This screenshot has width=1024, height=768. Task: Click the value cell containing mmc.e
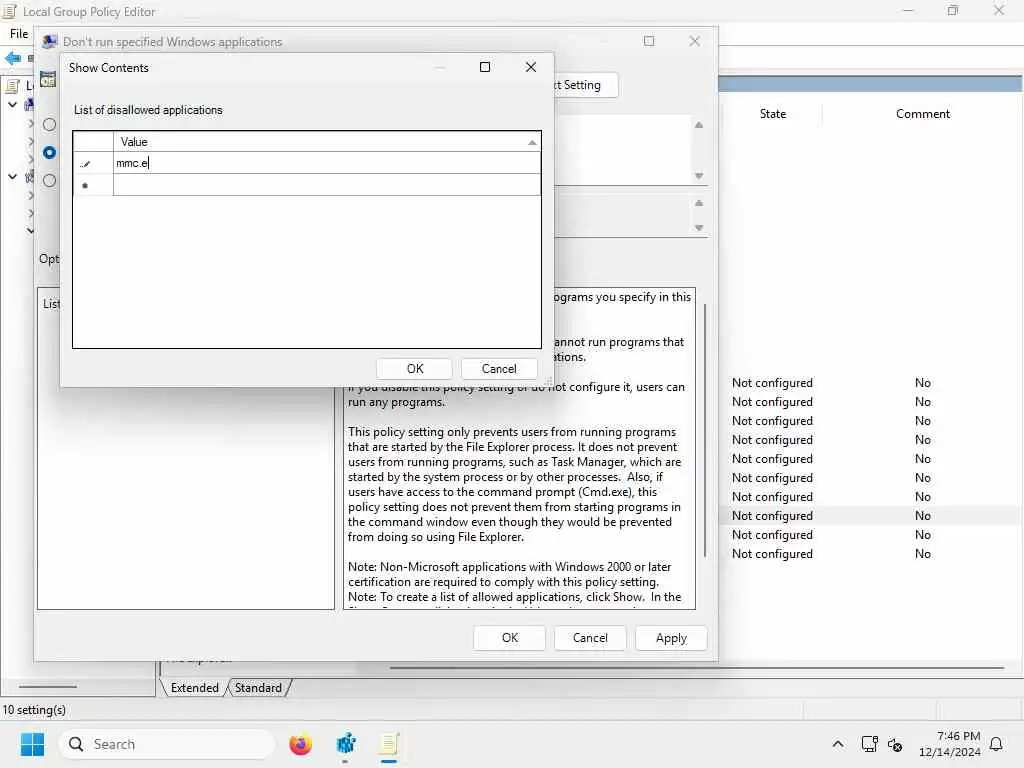coord(327,163)
